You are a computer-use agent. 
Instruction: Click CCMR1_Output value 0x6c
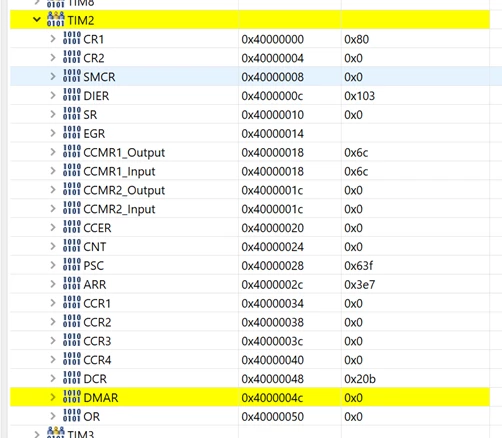click(x=356, y=153)
